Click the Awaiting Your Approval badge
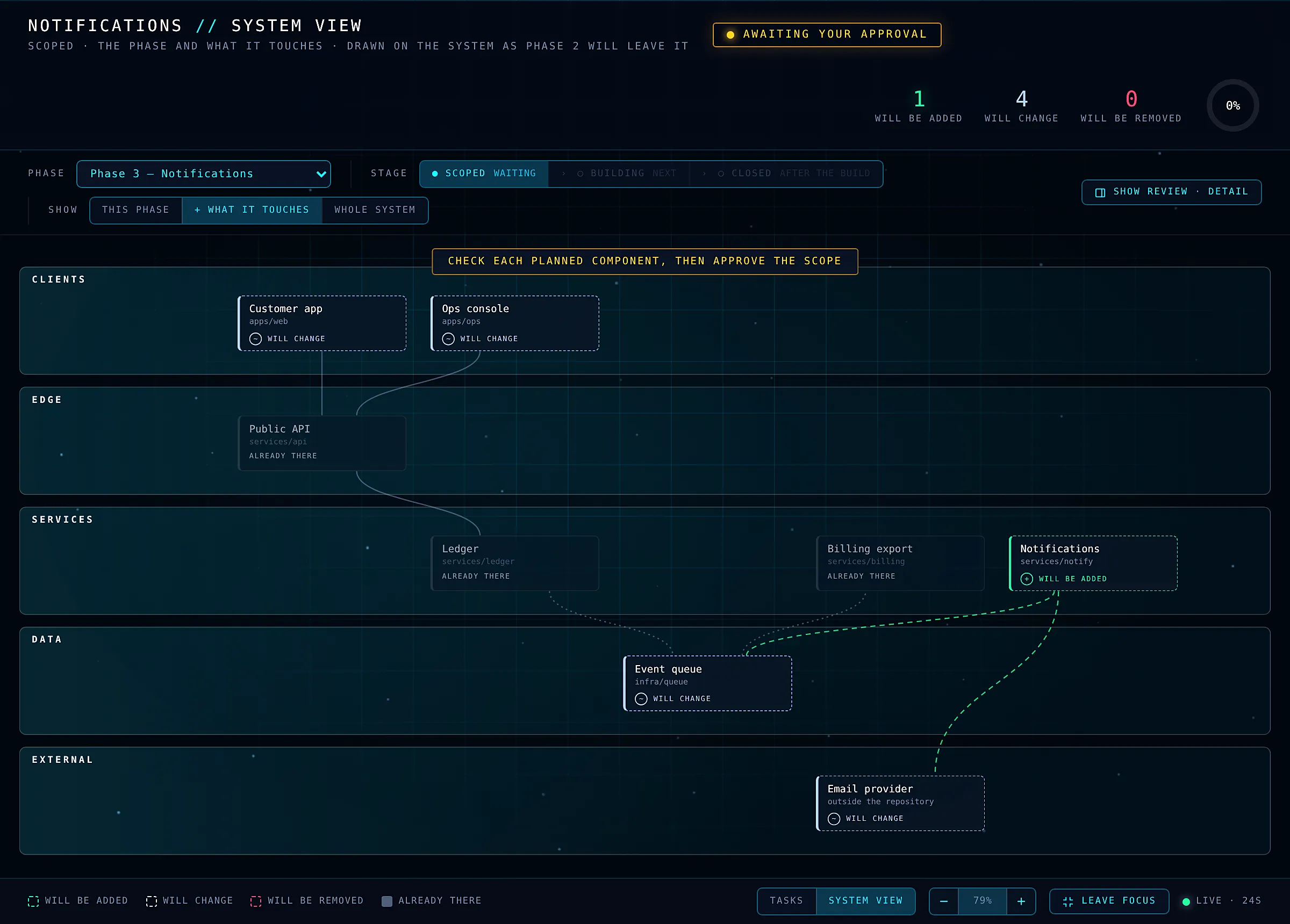This screenshot has height=924, width=1290. pyautogui.click(x=827, y=35)
